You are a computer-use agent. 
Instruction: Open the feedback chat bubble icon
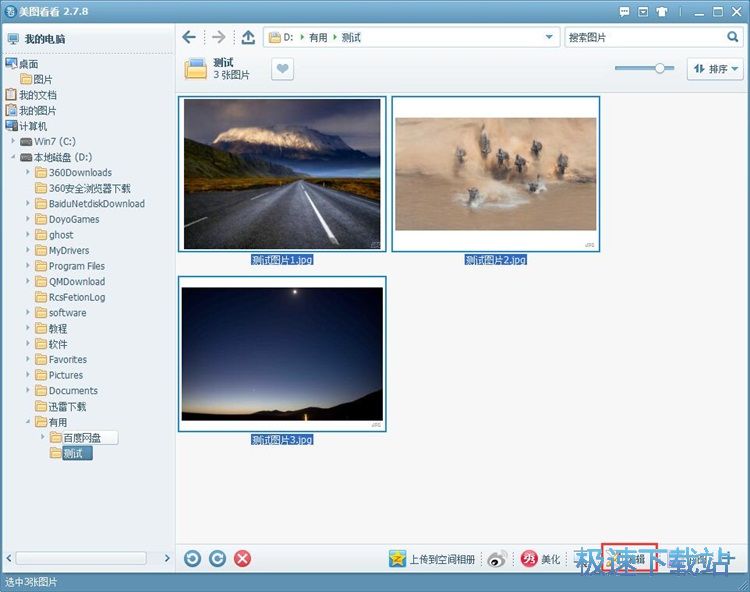(x=625, y=11)
